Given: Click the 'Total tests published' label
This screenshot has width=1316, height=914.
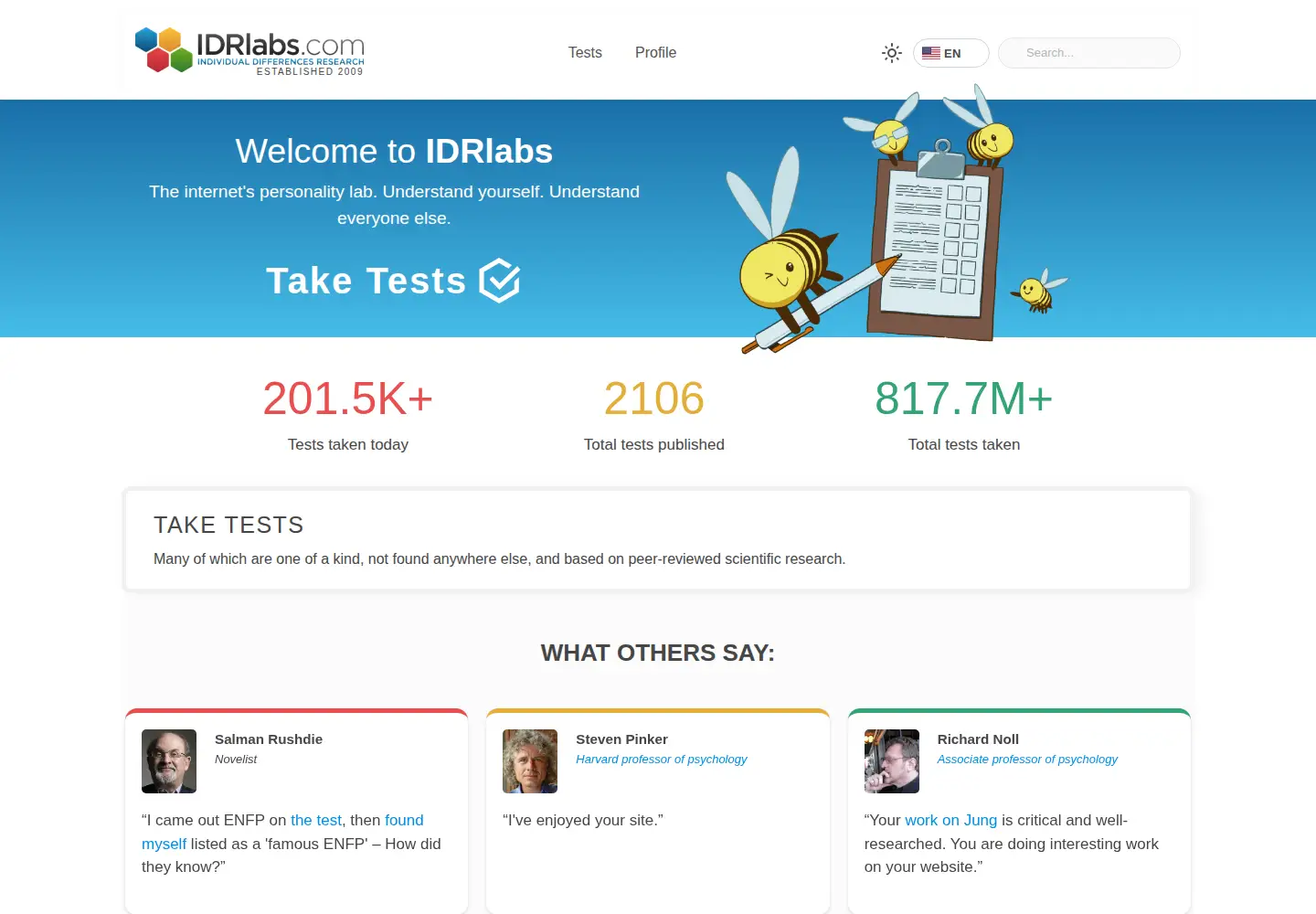Looking at the screenshot, I should click(x=654, y=445).
